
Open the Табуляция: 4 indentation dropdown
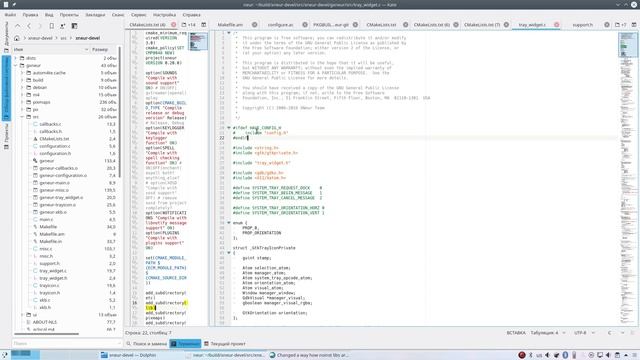pyautogui.click(x=548, y=333)
